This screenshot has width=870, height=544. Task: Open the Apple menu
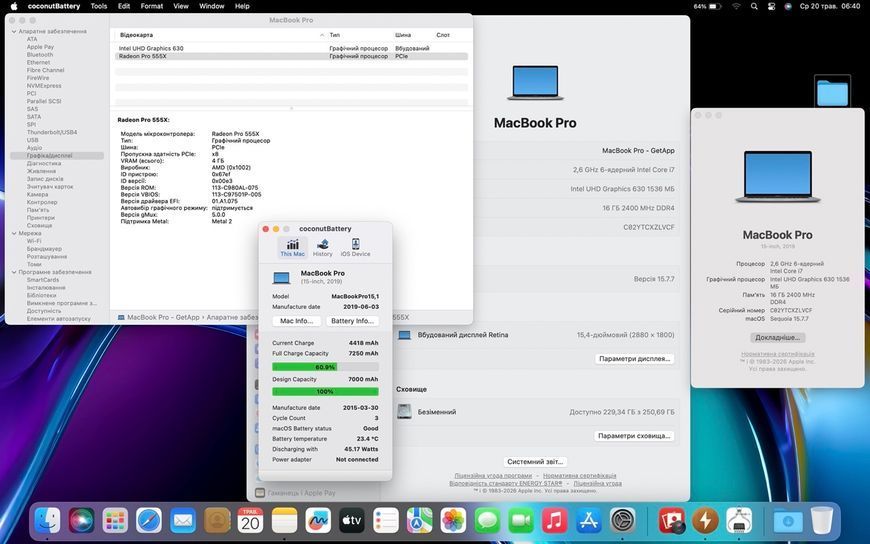click(14, 6)
